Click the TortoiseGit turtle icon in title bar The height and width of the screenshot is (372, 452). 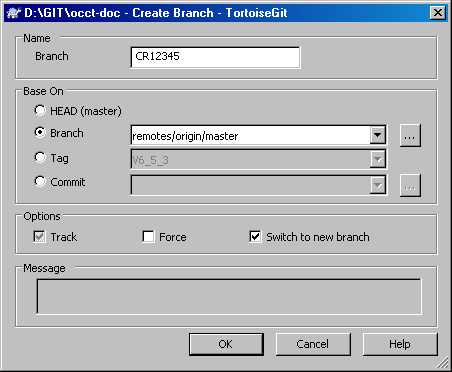[14, 13]
